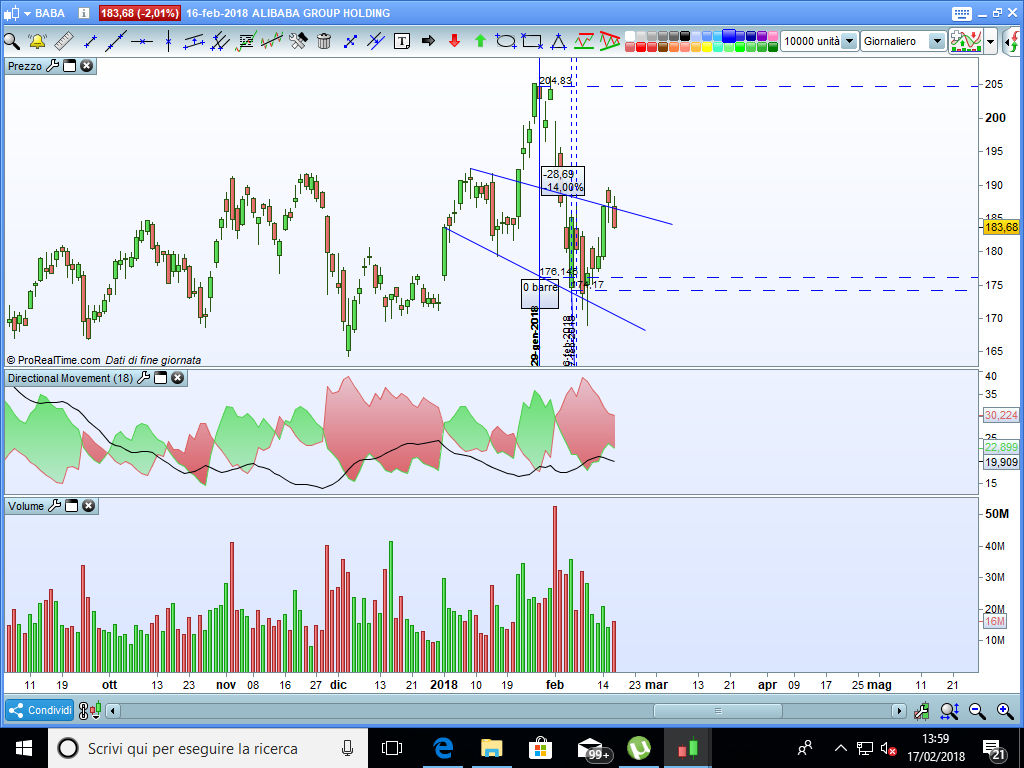Screen dimensions: 1024x768
Task: Select the triangle drawing tool
Action: (558, 41)
